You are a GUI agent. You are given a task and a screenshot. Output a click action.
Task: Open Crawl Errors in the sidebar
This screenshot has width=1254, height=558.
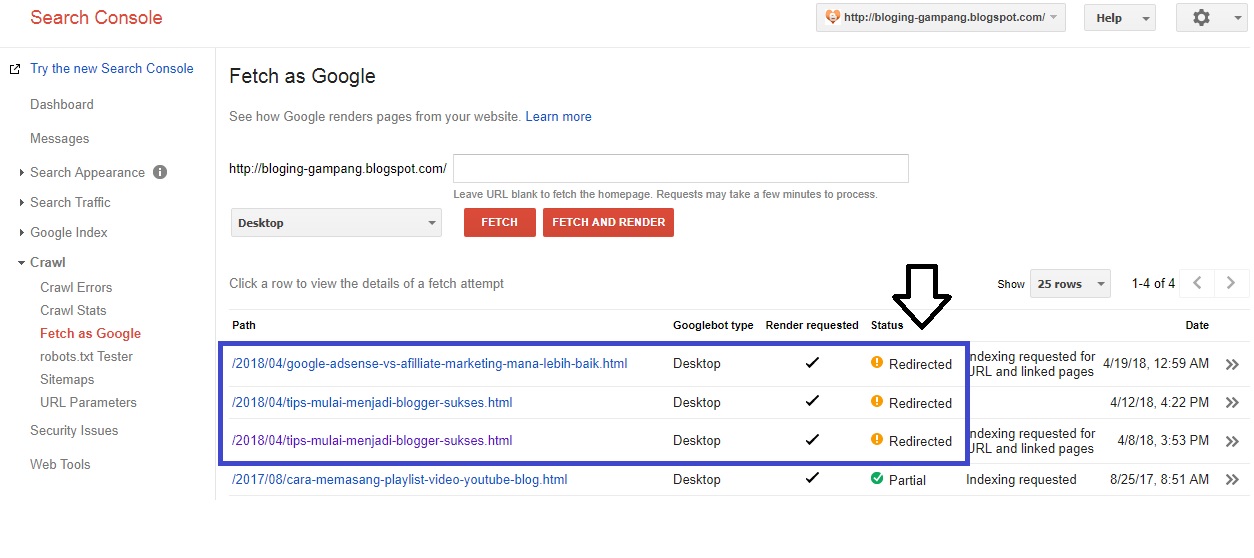coord(76,287)
